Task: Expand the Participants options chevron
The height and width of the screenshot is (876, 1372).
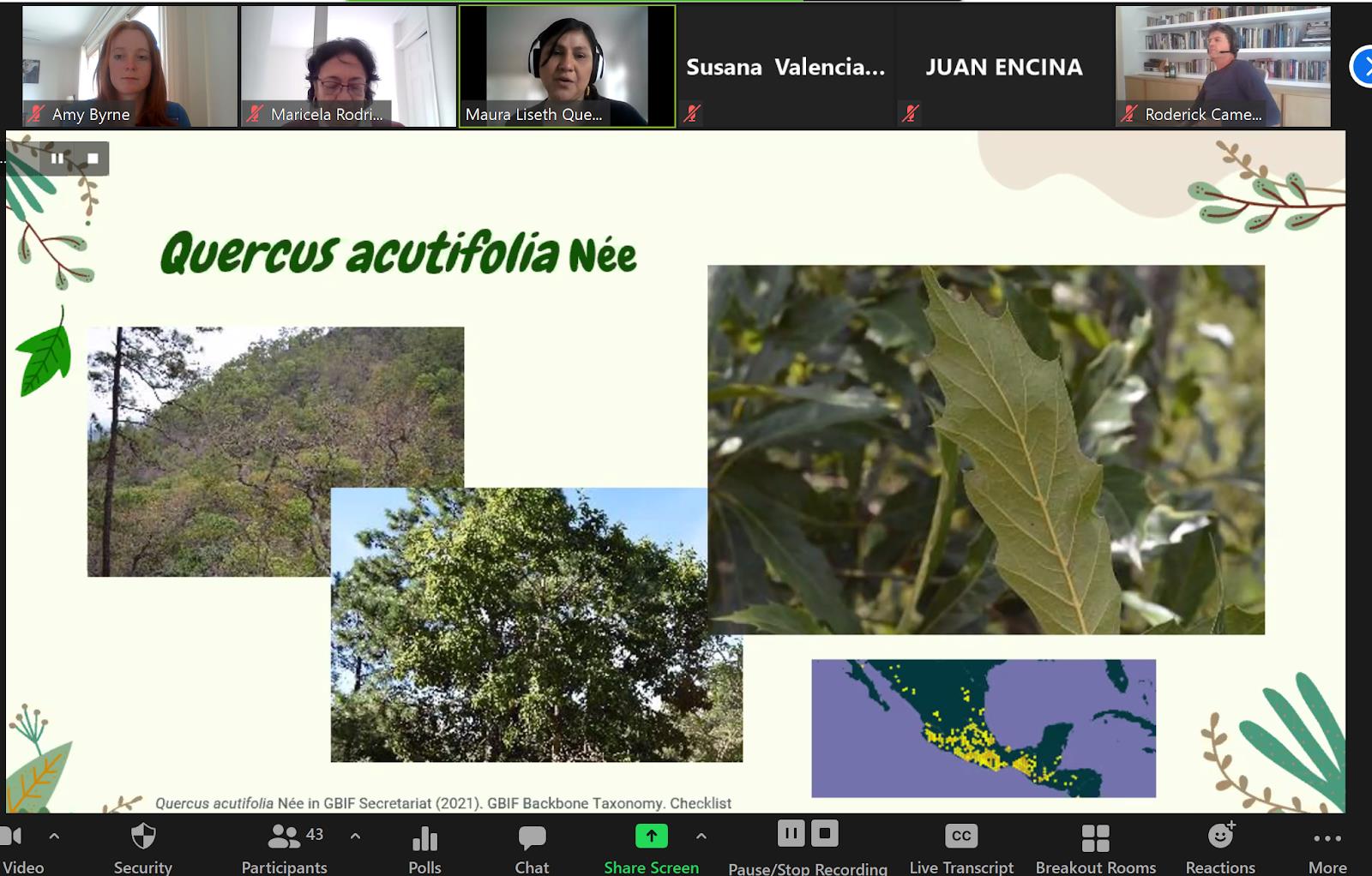Action: tap(355, 836)
